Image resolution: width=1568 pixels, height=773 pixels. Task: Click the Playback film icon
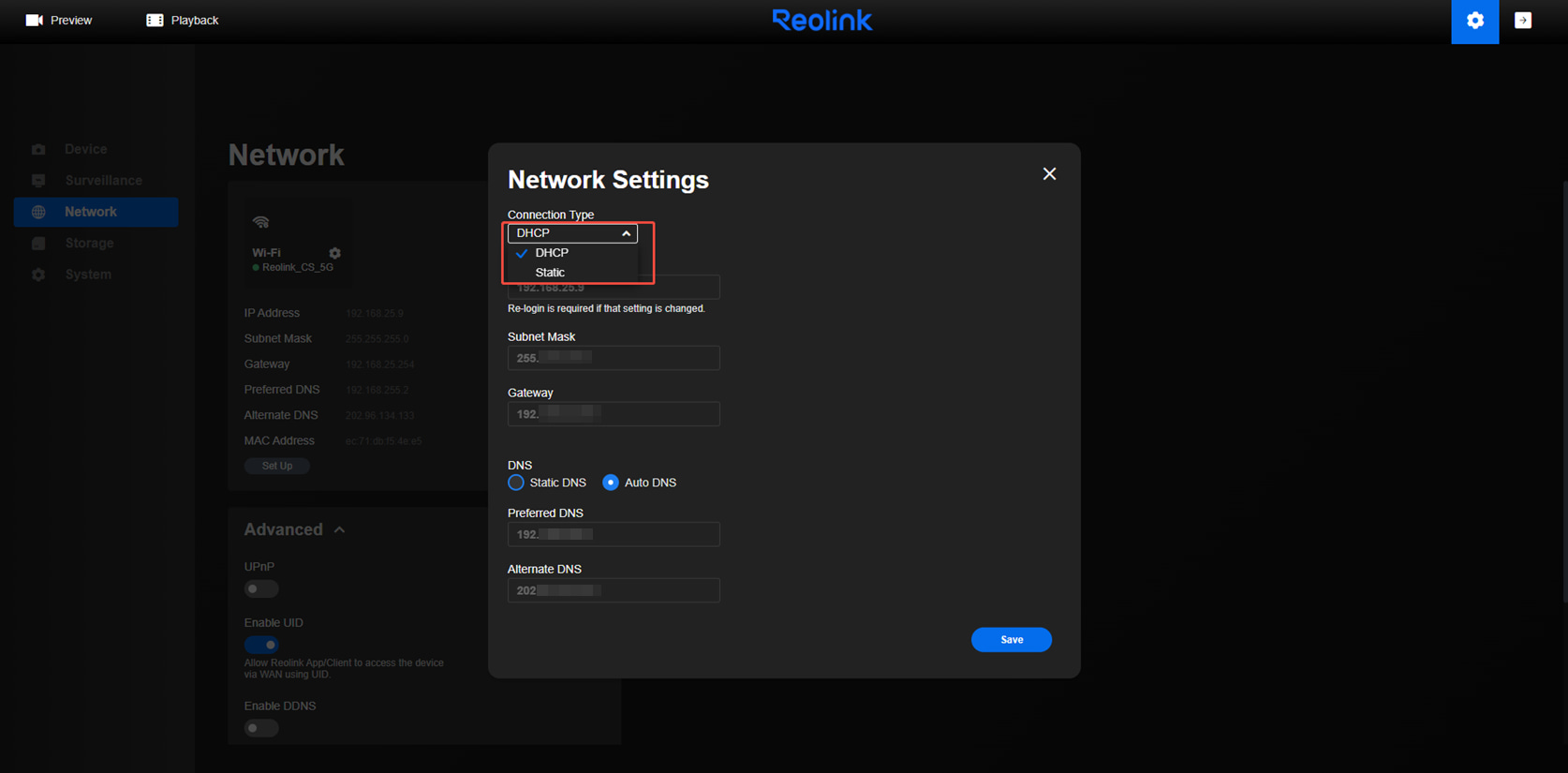coord(155,20)
